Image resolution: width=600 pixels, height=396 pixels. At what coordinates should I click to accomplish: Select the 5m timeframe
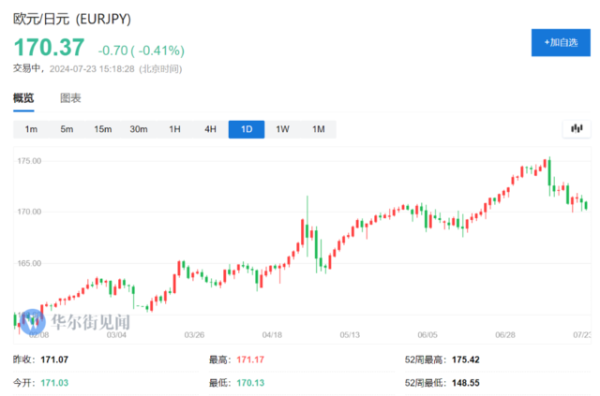coord(67,129)
